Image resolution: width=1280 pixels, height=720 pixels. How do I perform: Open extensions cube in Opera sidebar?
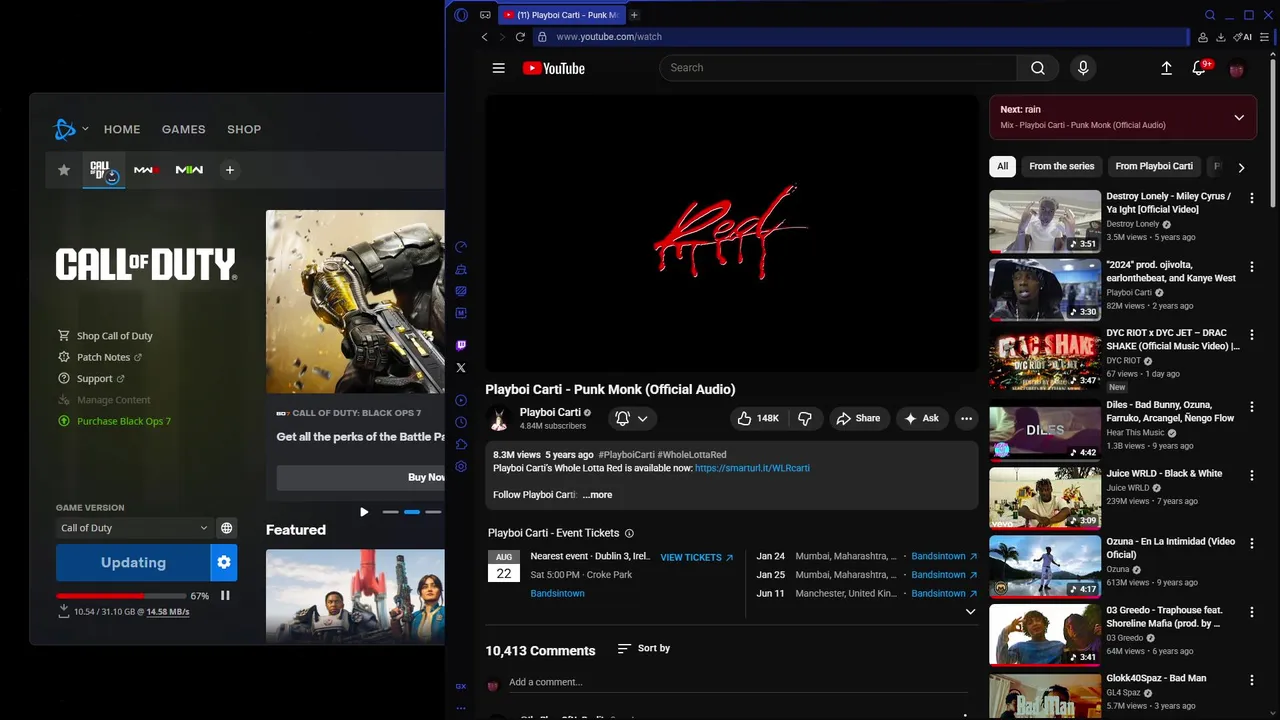[461, 444]
